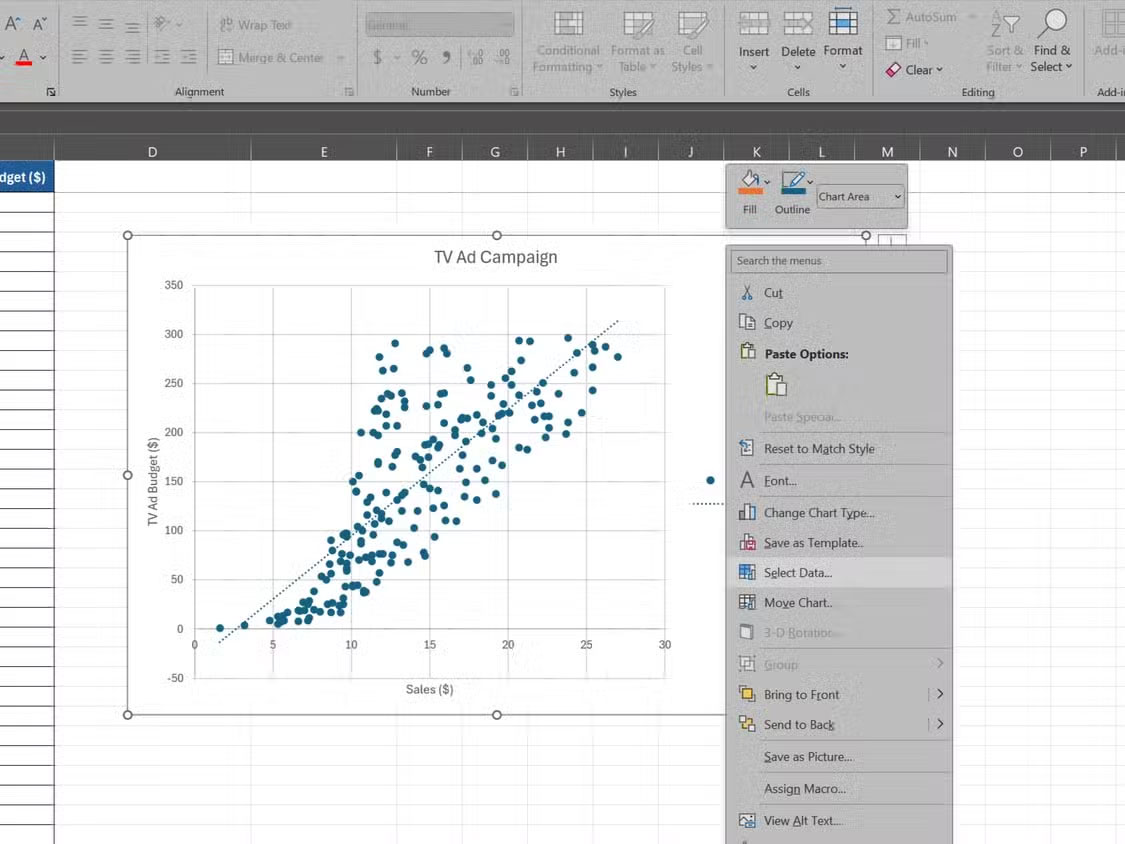Expand the Bring to Front submenu arrow
The height and width of the screenshot is (844, 1125).
coord(939,694)
